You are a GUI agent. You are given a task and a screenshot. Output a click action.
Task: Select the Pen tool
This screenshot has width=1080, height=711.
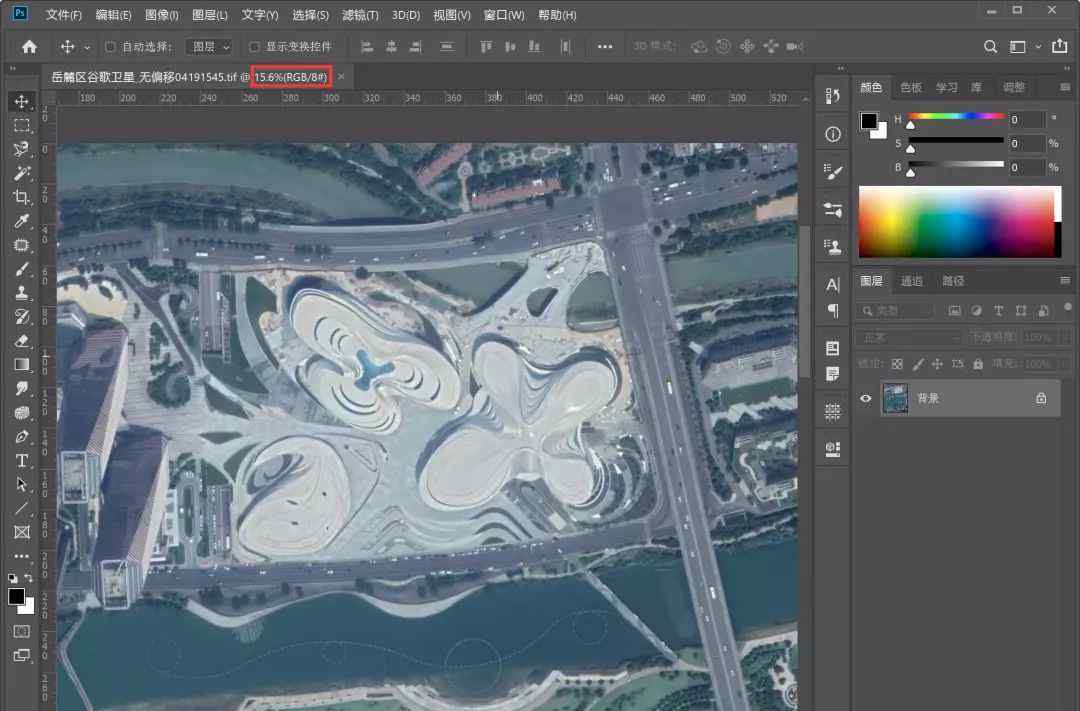click(x=22, y=436)
